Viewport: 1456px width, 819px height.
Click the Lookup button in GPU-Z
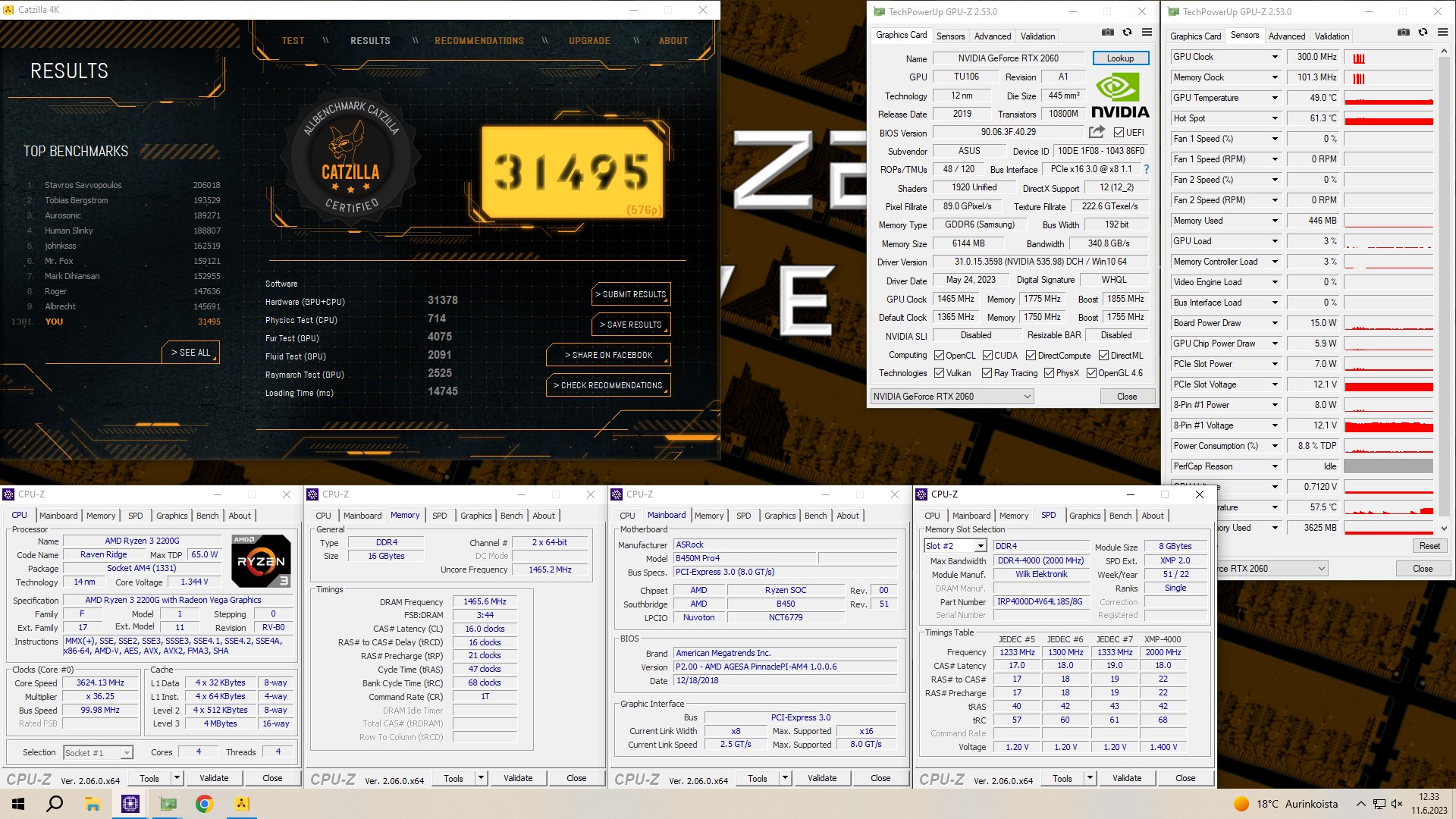[x=1121, y=58]
